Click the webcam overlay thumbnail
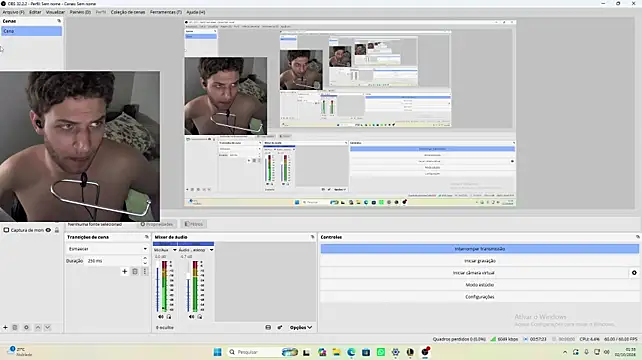Image resolution: width=642 pixels, height=360 pixels. [x=80, y=146]
